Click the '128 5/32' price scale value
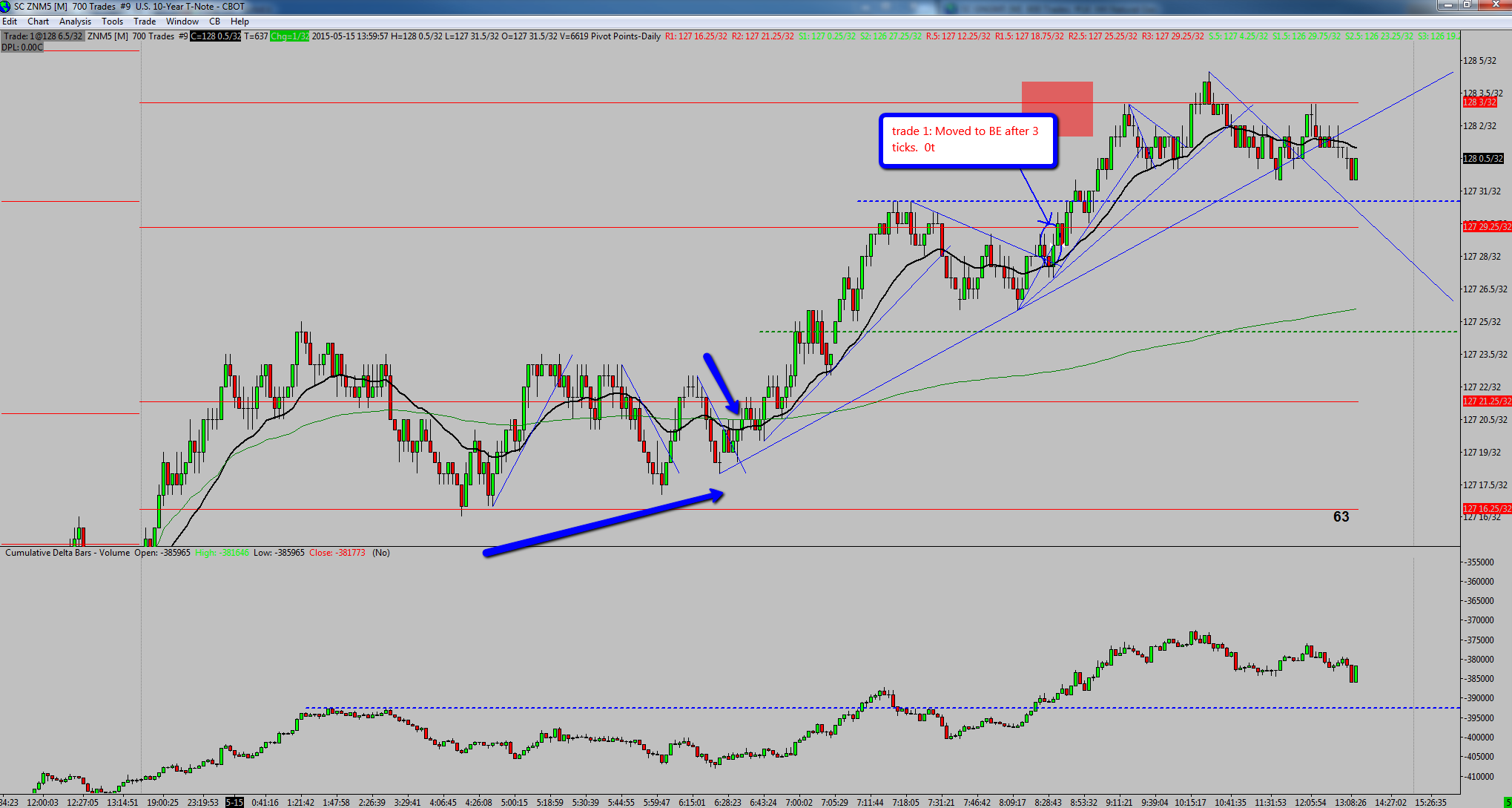This screenshot has width=1512, height=808. pos(1479,61)
